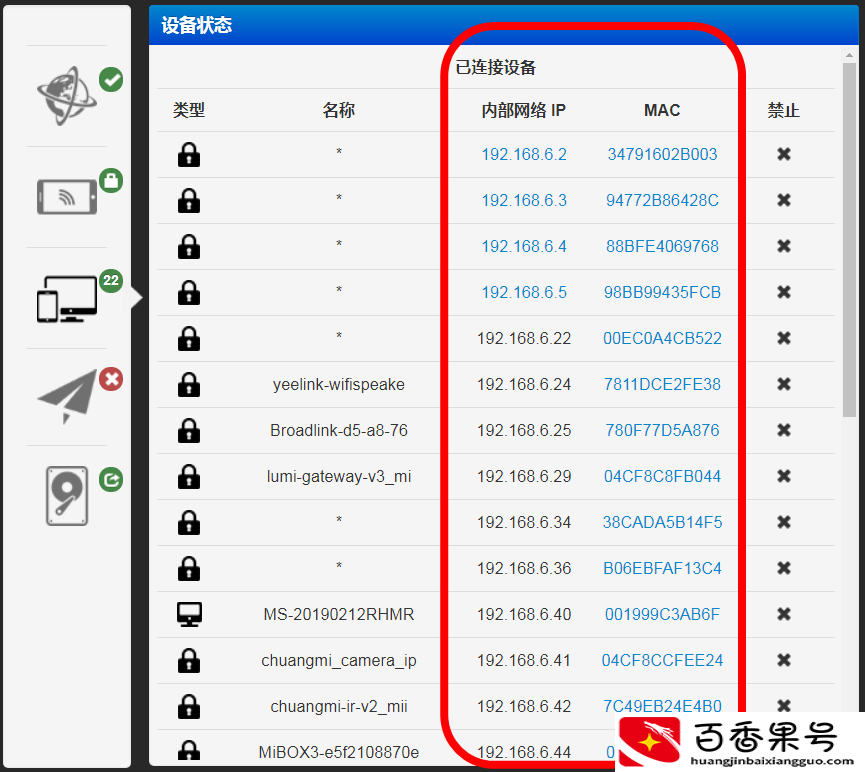Block device 192.168.6.36 with X icon
Image resolution: width=865 pixels, height=772 pixels.
pos(784,568)
